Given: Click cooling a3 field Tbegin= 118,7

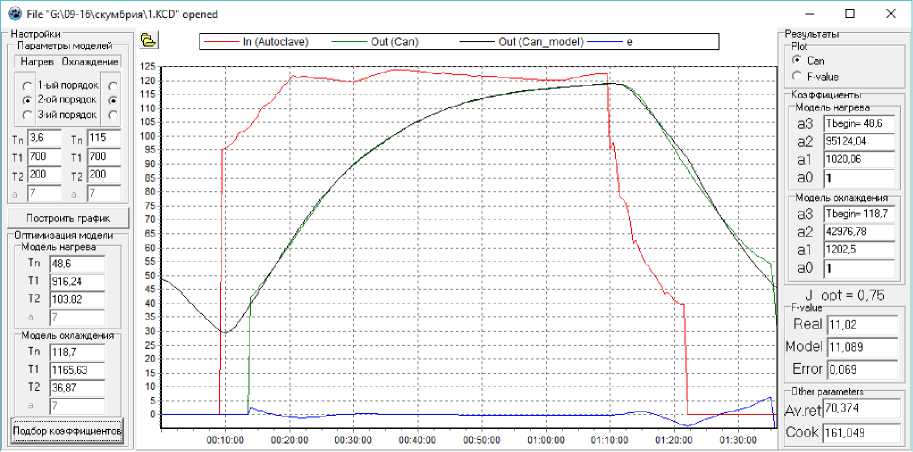Looking at the screenshot, I should tap(858, 214).
